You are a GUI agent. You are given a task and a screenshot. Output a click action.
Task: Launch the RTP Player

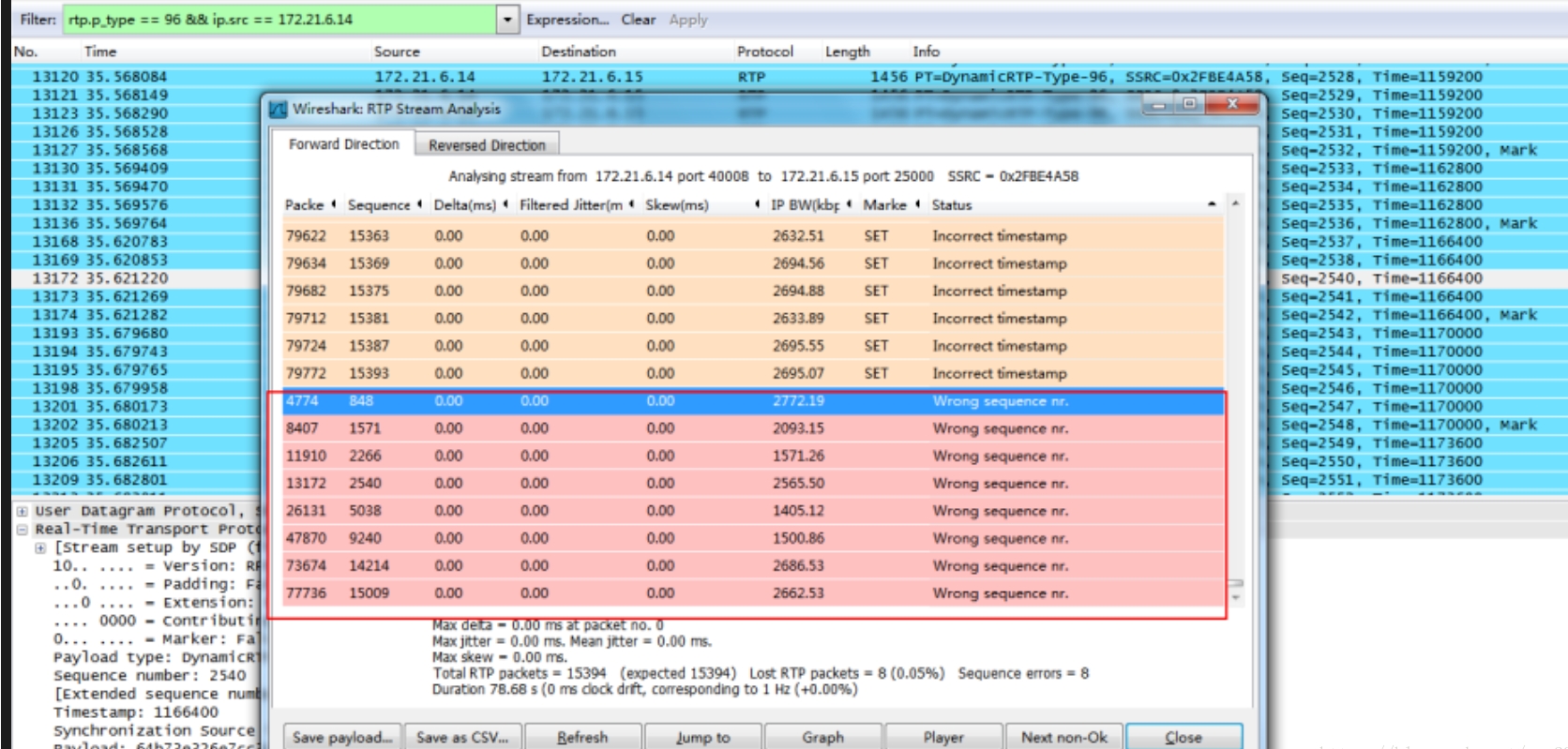click(942, 737)
